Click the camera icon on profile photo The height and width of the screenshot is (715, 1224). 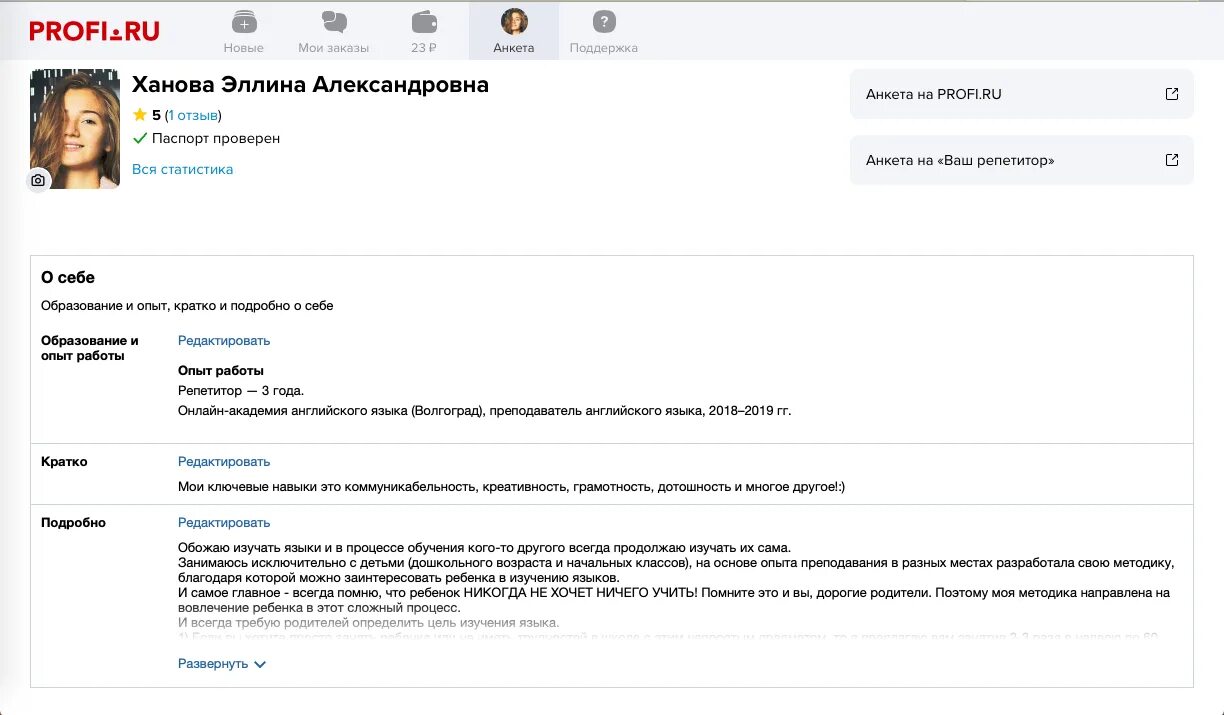[x=38, y=180]
